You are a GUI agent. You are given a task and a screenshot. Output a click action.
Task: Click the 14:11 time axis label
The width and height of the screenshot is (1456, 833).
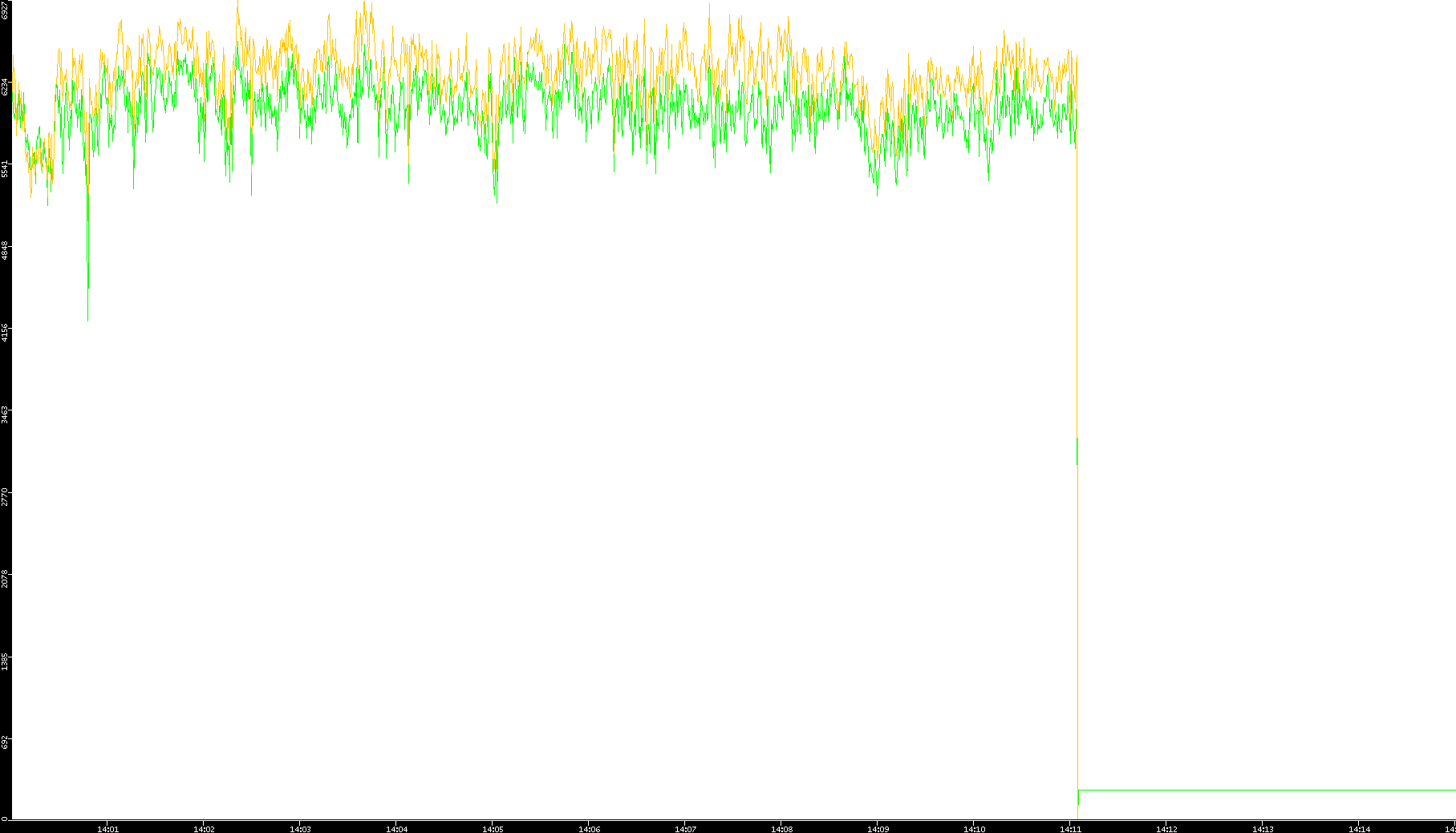[1070, 829]
